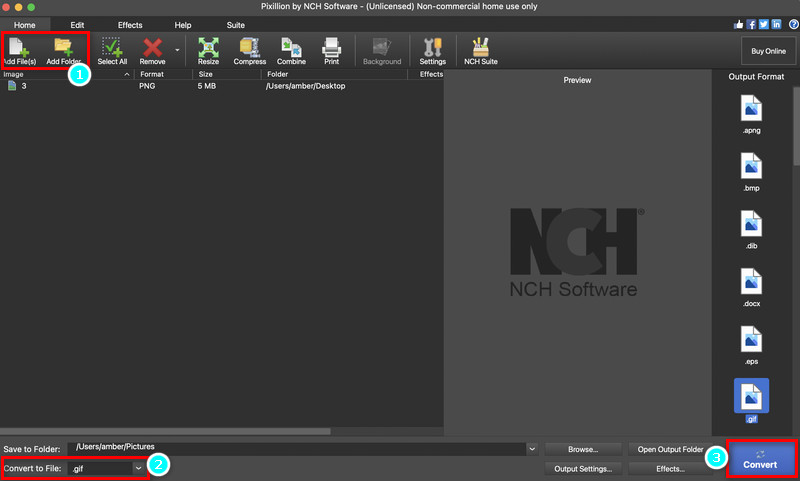This screenshot has width=800, height=481.
Task: Click the Browse... button
Action: (x=583, y=449)
